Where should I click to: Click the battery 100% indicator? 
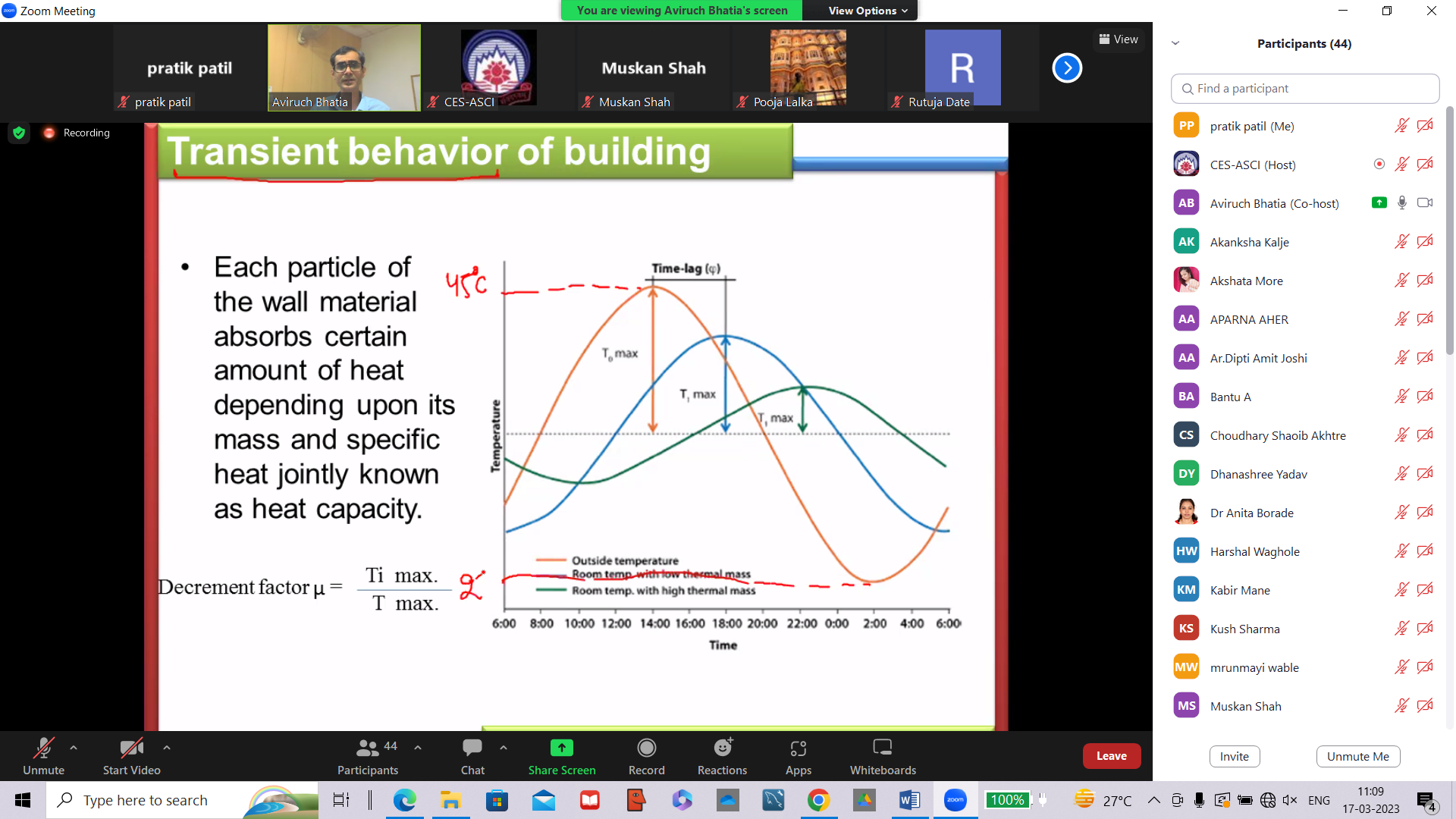click(1007, 799)
